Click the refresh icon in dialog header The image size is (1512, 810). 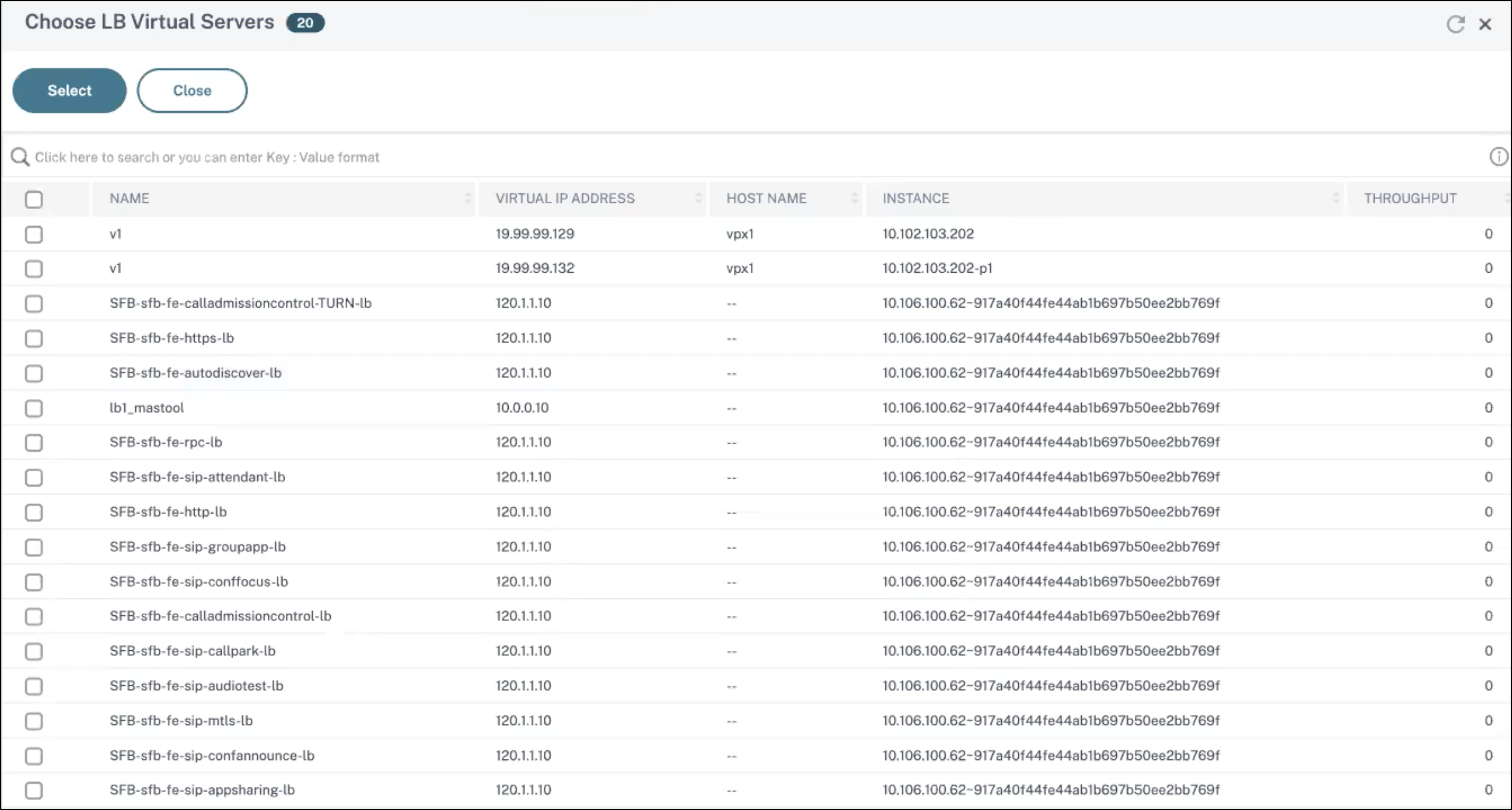pyautogui.click(x=1455, y=24)
